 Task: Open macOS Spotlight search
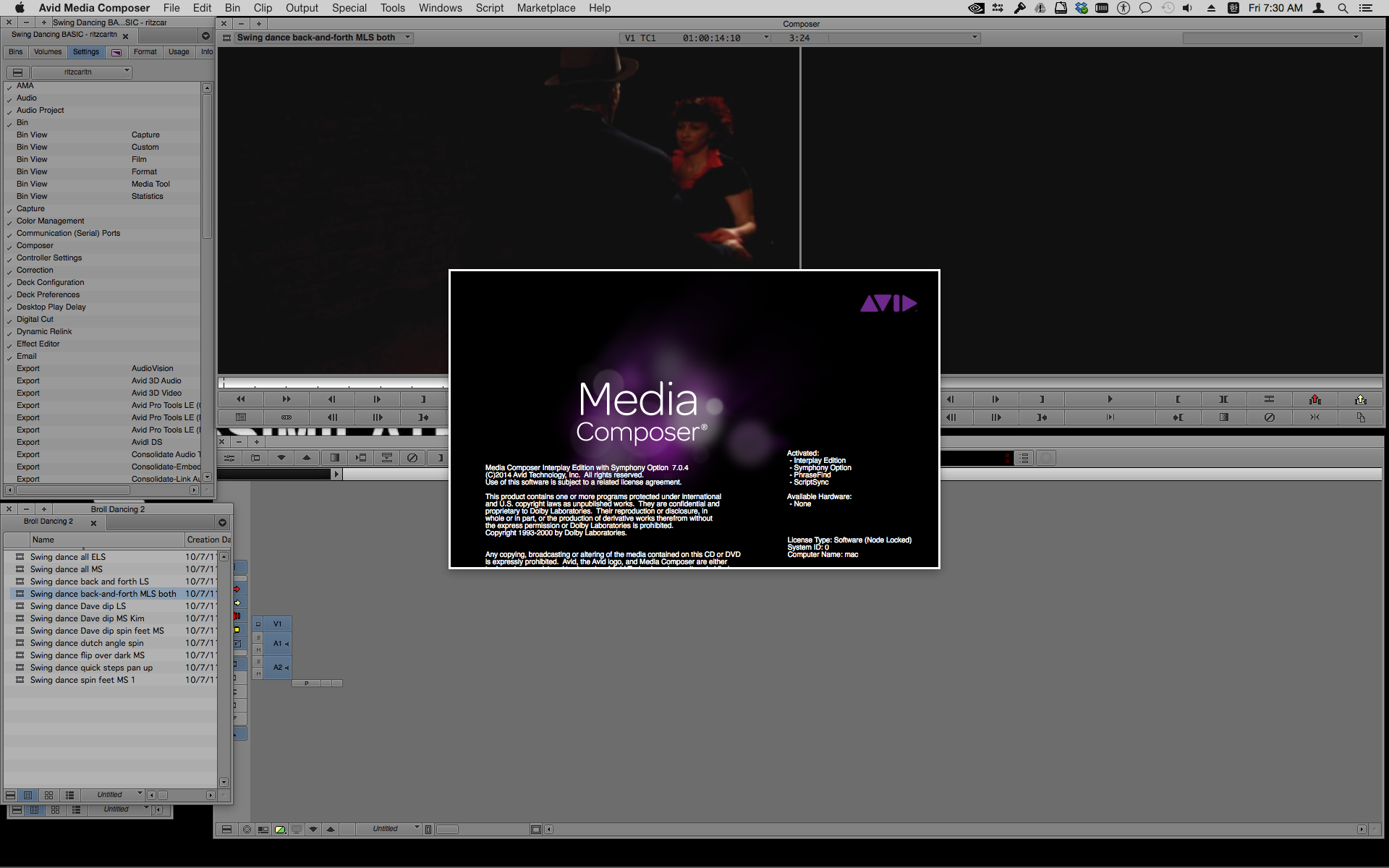(1343, 8)
